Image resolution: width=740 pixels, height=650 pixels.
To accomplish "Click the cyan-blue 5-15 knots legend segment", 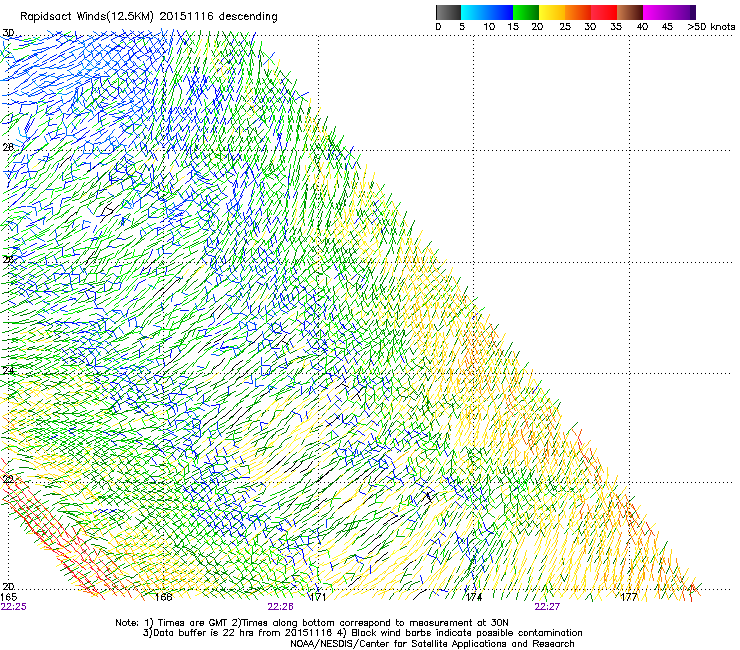I will tap(487, 12).
